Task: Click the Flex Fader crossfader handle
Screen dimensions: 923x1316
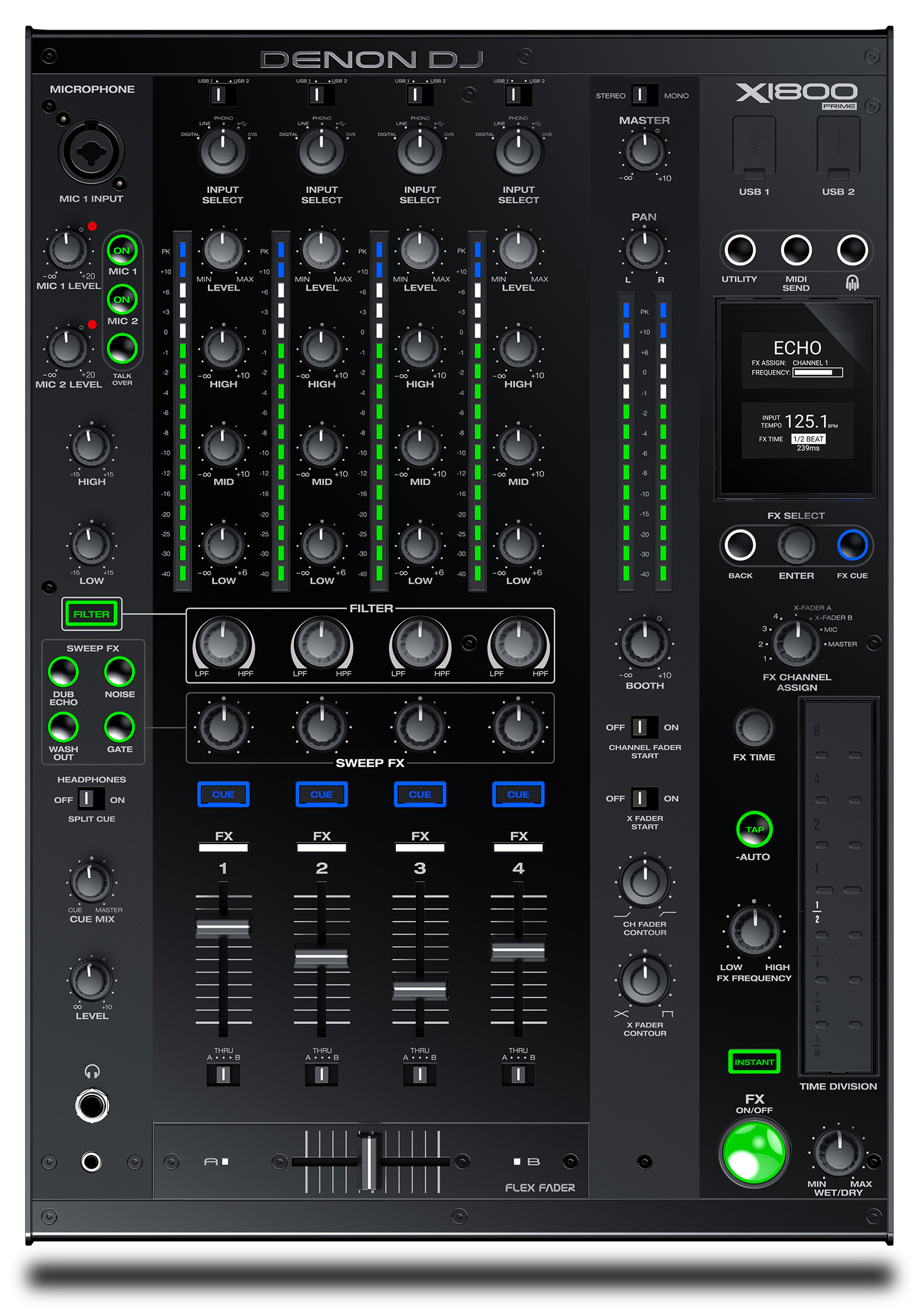Action: pos(369,1161)
